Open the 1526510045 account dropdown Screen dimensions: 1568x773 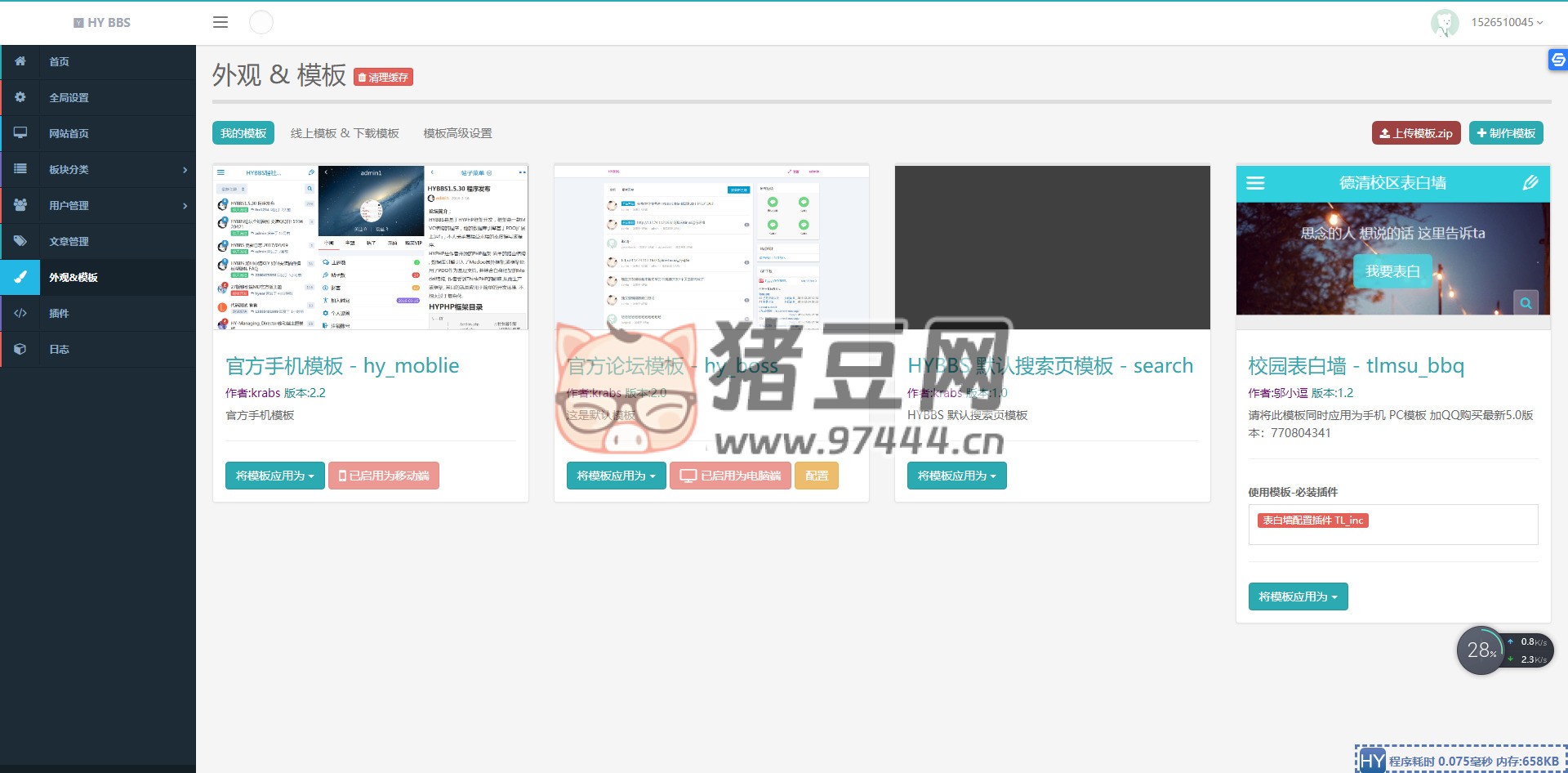tap(1507, 23)
